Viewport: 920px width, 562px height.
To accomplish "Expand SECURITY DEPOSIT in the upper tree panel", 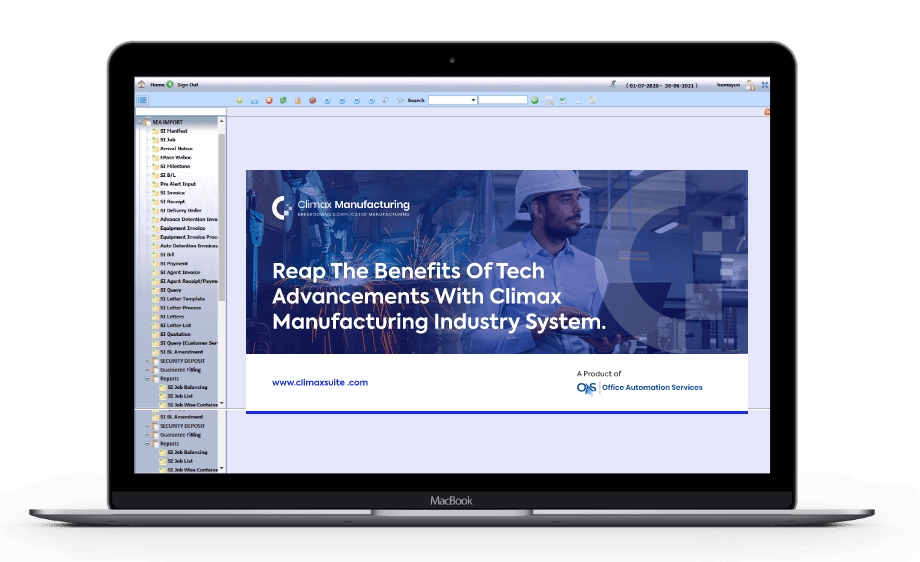I will [147, 361].
